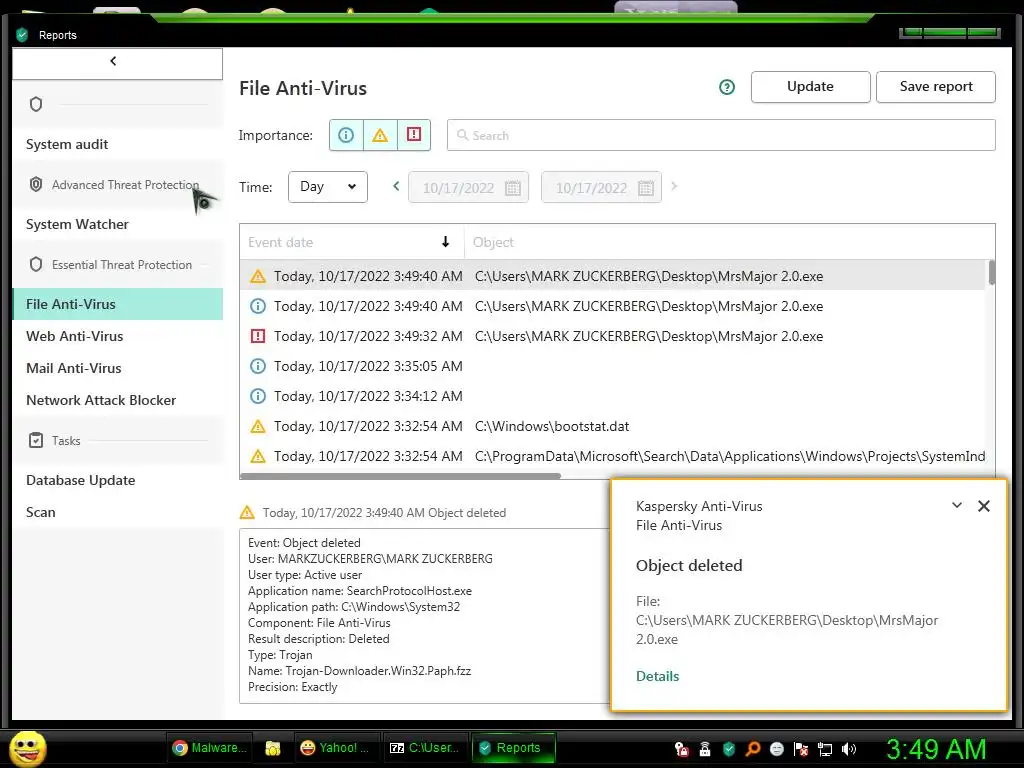Click the back arrow in the sidebar

[113, 61]
